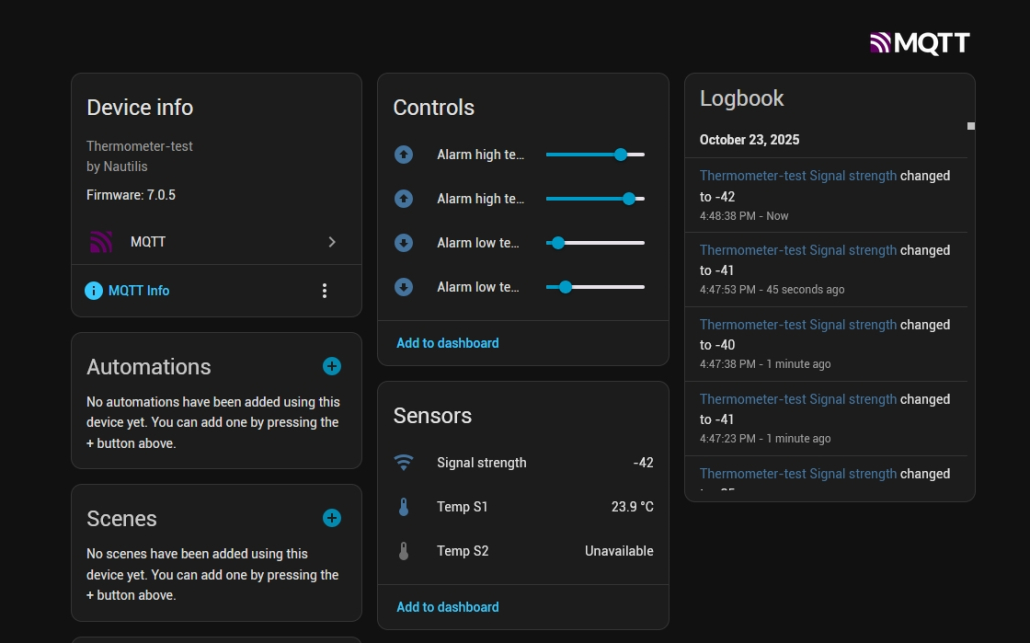Image resolution: width=1030 pixels, height=643 pixels.
Task: Click the topmost Alarm high temperature slider
Action: click(595, 155)
